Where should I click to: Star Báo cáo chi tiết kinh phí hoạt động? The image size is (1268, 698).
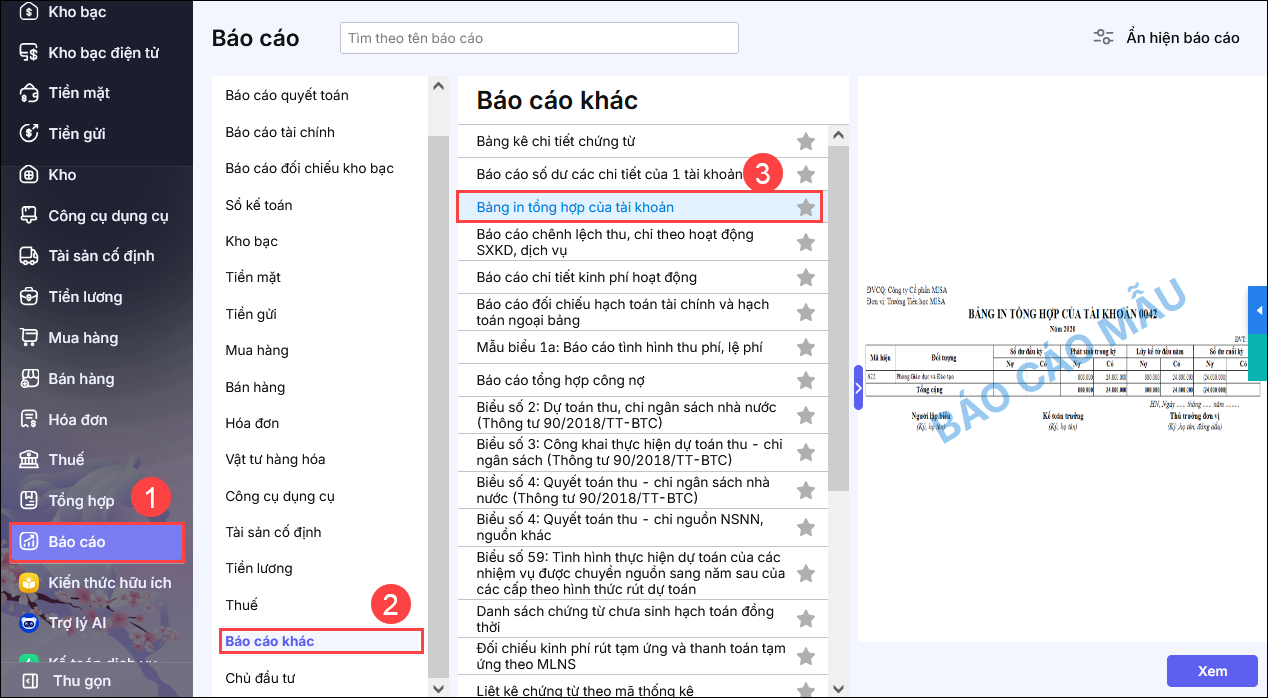(x=806, y=277)
